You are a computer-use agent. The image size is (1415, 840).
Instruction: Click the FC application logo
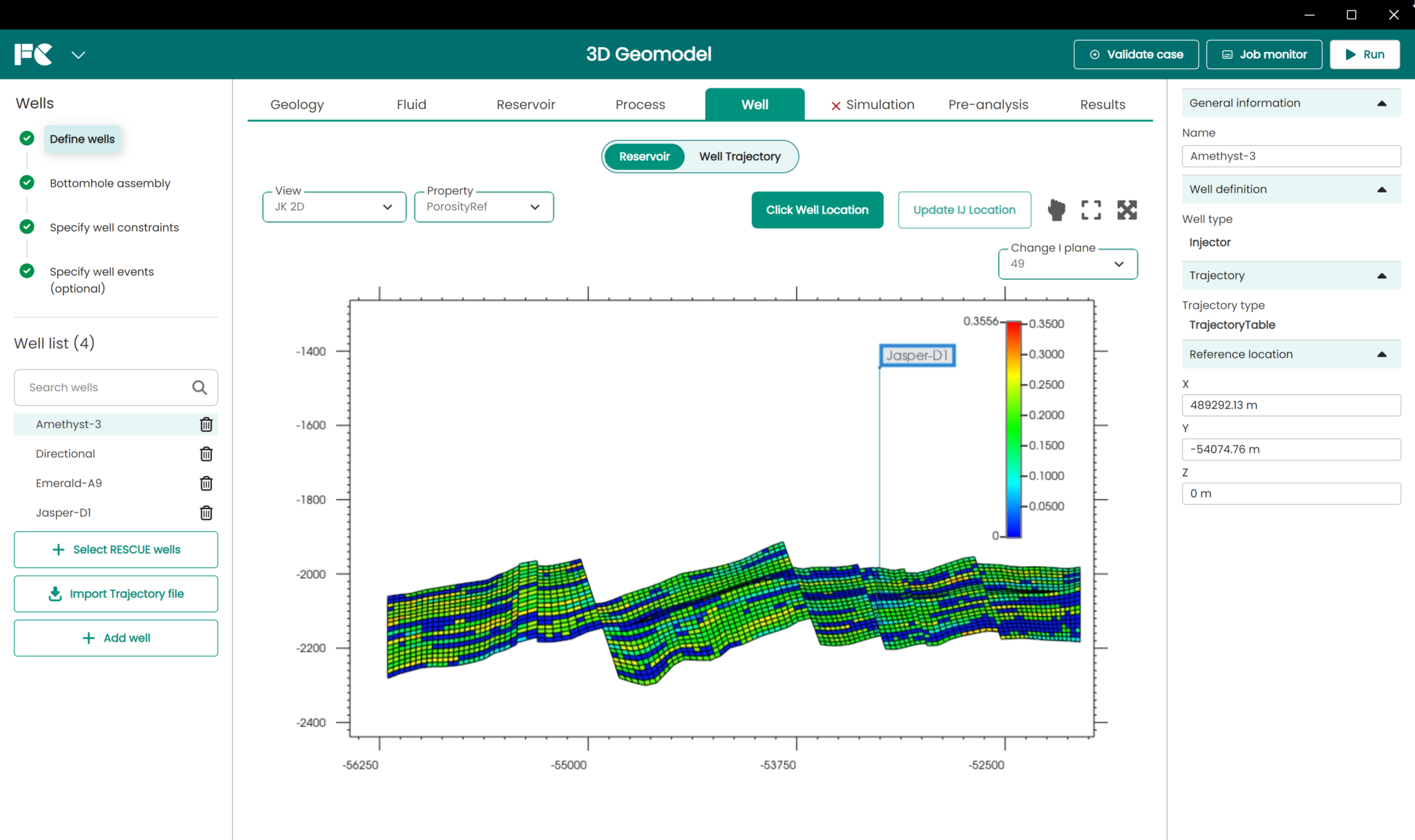34,55
